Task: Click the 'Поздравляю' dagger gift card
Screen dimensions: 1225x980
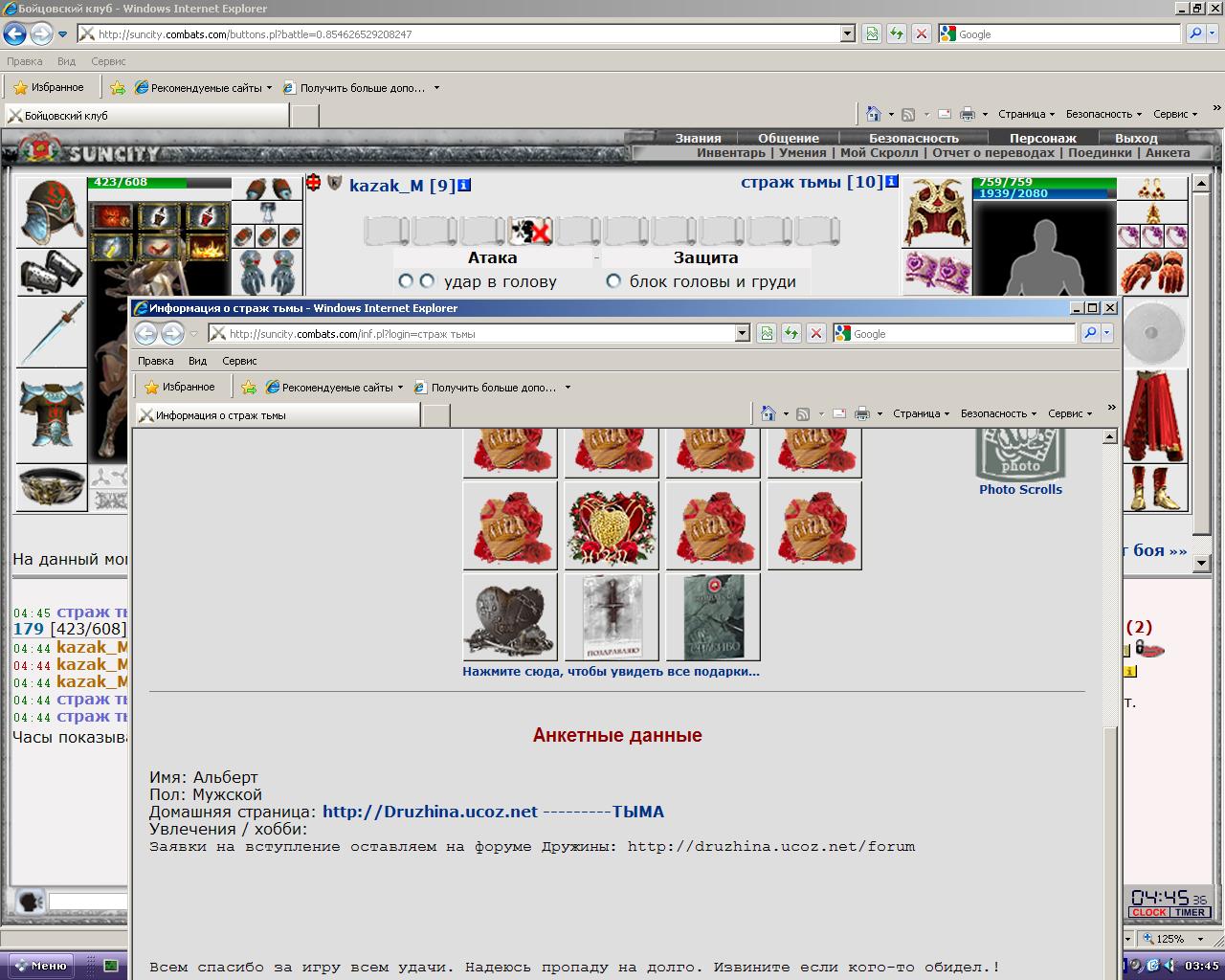Action: tap(612, 617)
